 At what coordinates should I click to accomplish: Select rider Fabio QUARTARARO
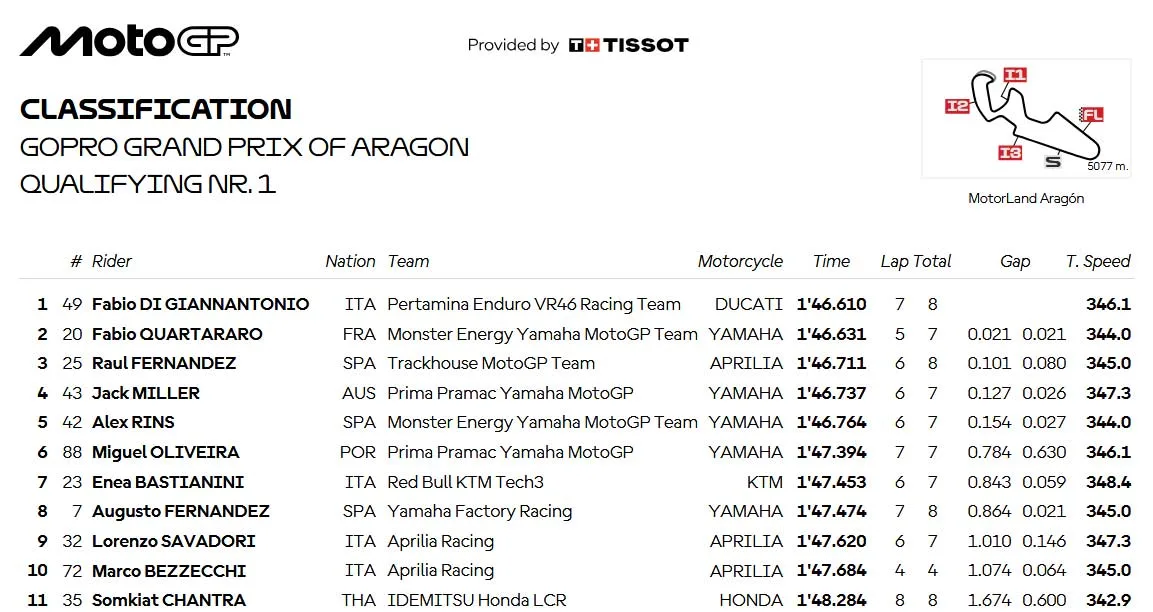click(177, 334)
